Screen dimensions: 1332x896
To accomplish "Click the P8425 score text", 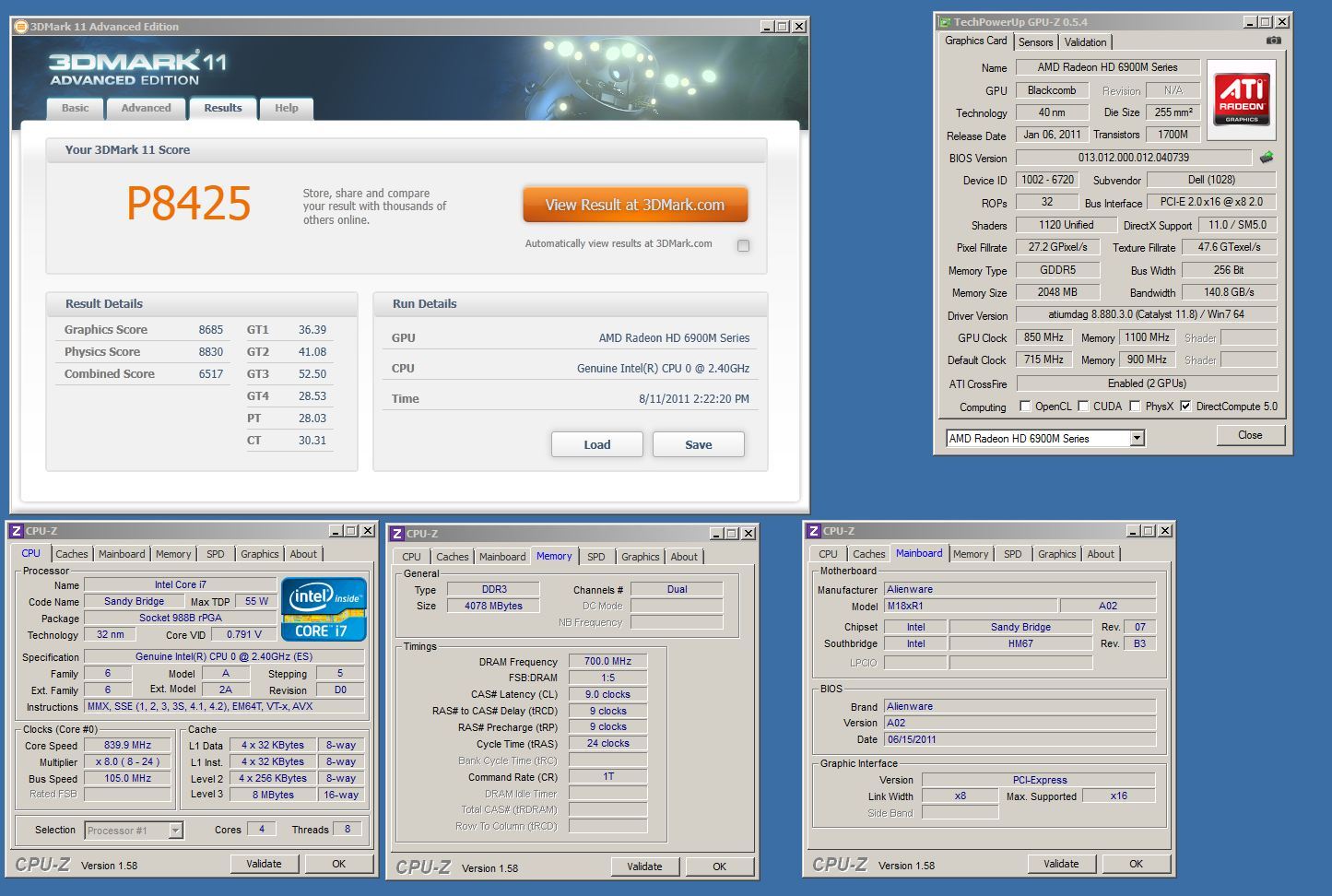I will click(188, 204).
